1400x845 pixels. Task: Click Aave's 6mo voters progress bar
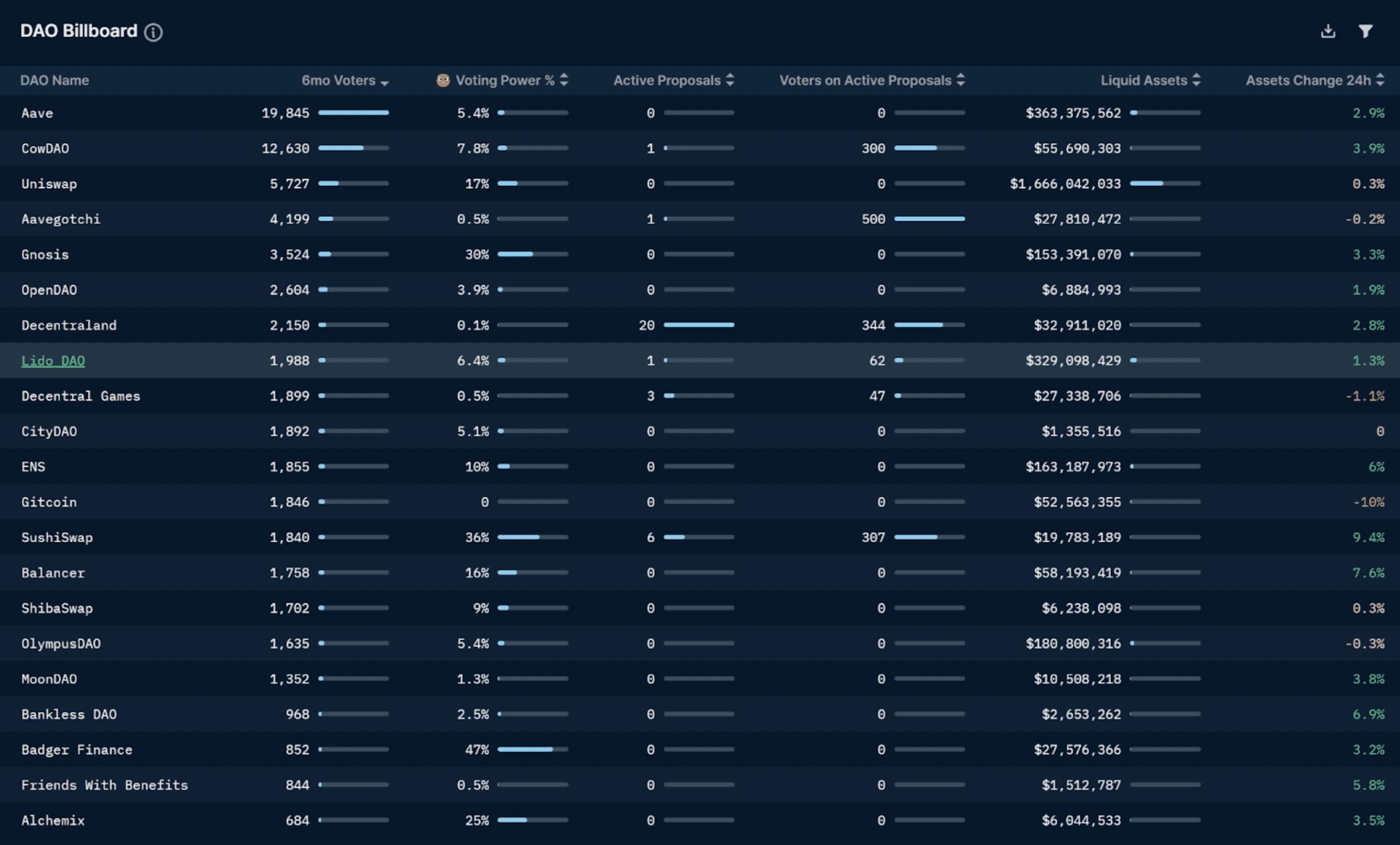(353, 113)
